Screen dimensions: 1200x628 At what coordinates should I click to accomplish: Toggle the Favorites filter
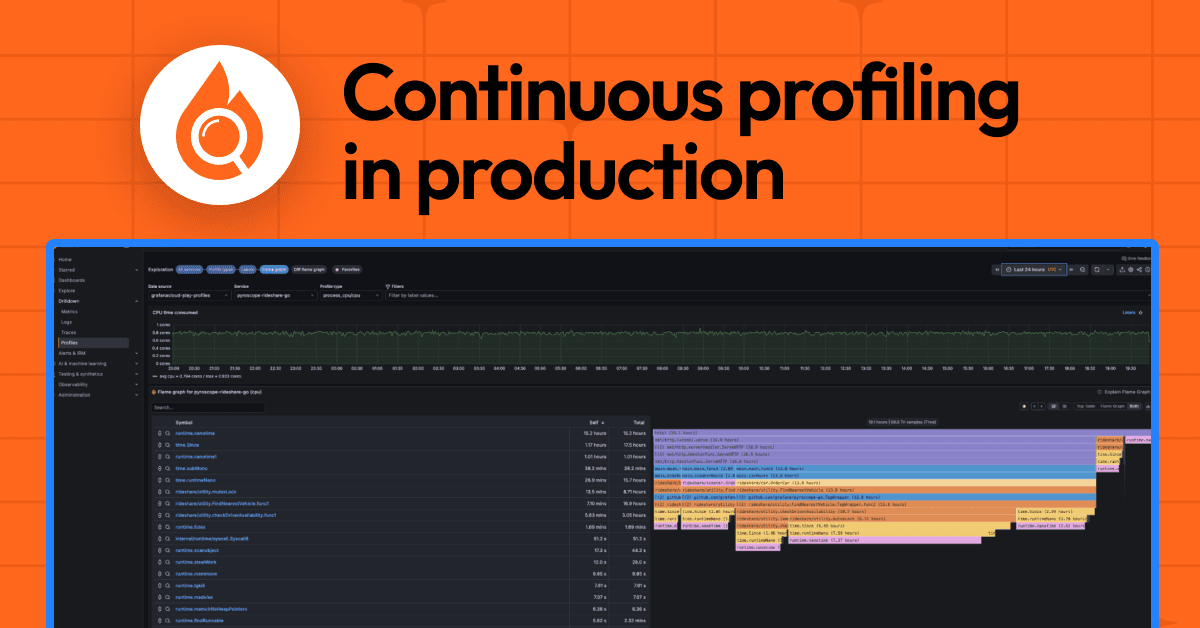tap(348, 269)
